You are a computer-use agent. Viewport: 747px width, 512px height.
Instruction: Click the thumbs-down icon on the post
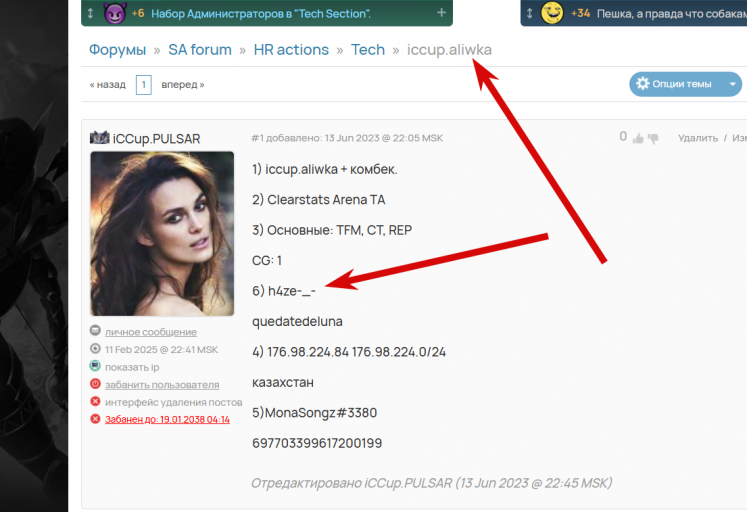click(x=653, y=139)
